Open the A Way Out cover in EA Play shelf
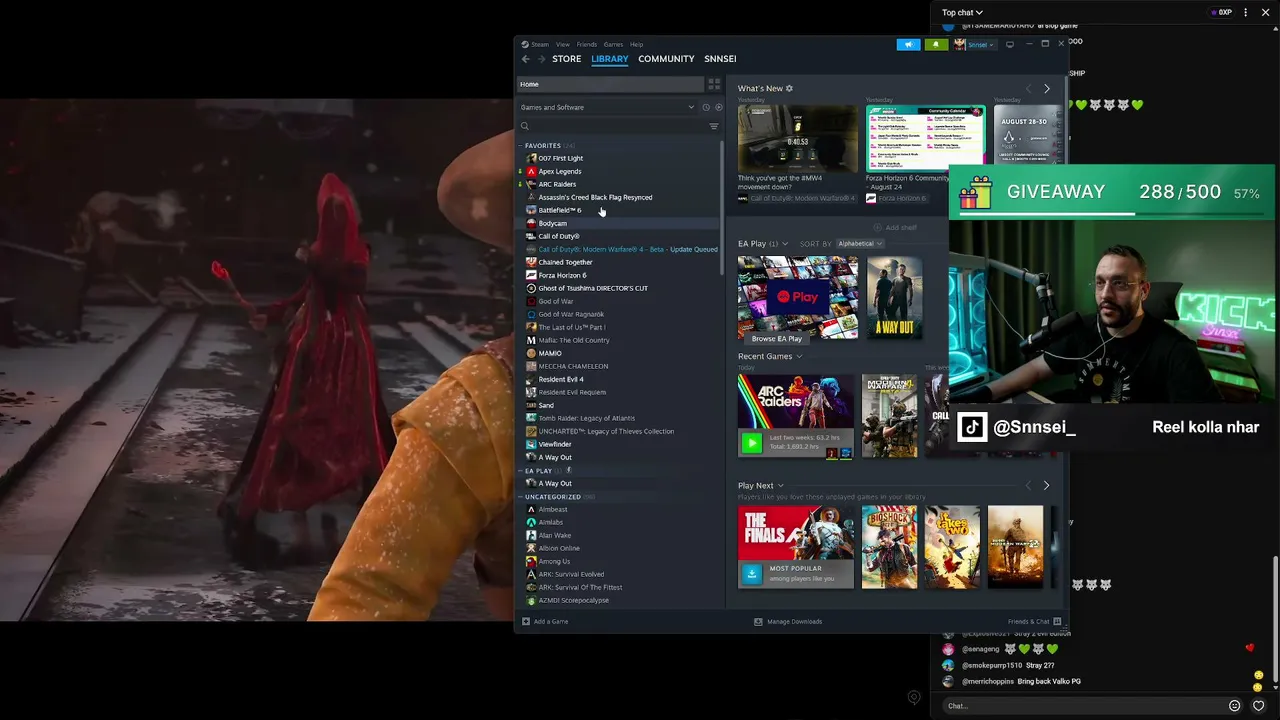The image size is (1280, 720). [895, 298]
